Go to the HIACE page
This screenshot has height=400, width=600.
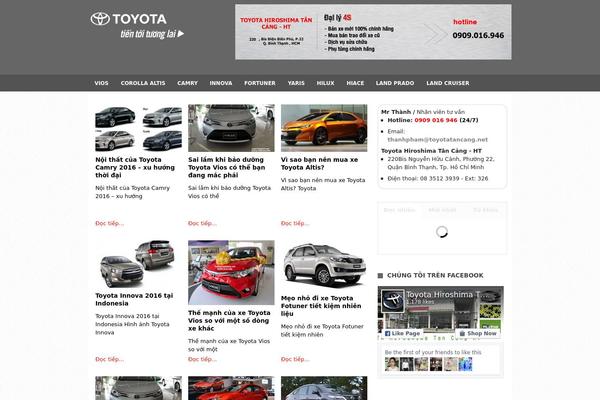(x=355, y=83)
